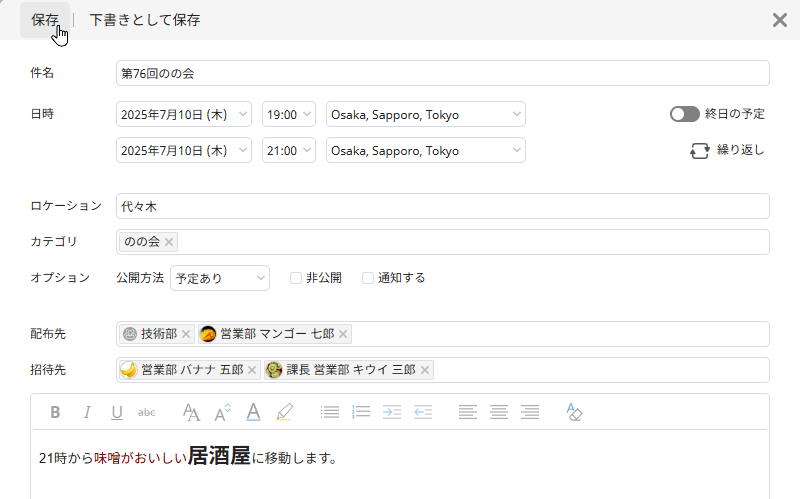Open start time 19:00 dropdown

(x=289, y=114)
